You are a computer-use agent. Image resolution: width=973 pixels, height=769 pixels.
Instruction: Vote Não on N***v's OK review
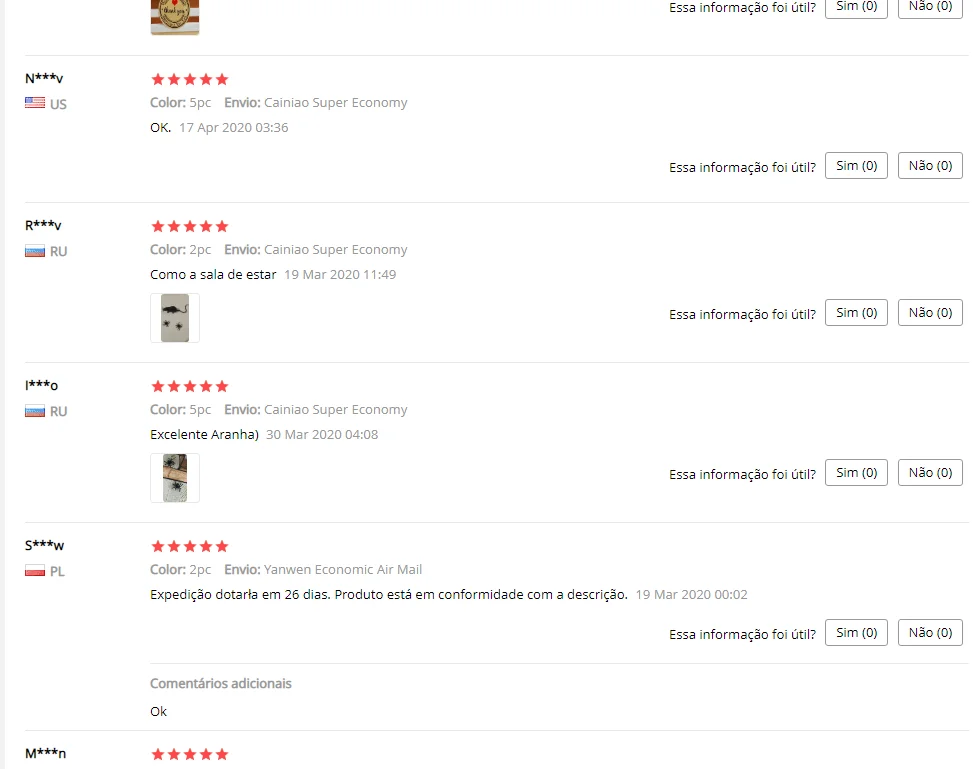(930, 166)
